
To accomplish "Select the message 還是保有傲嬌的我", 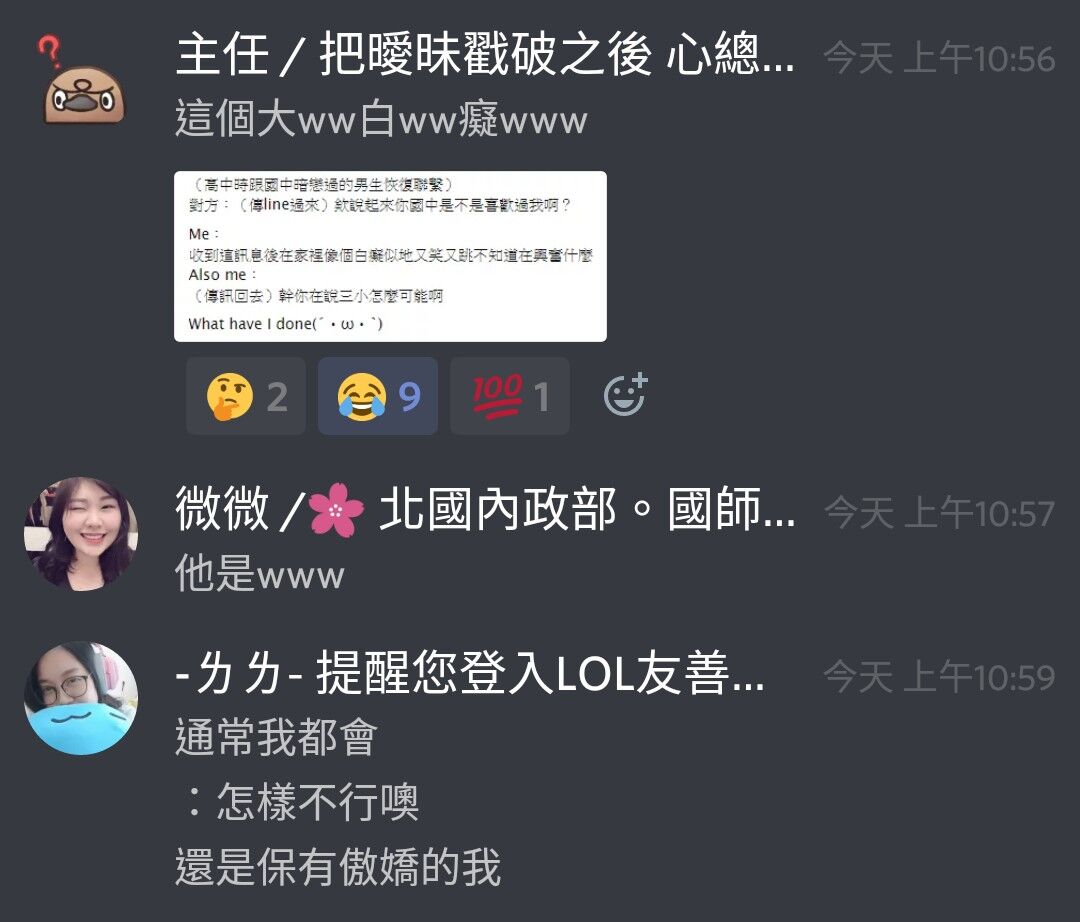I will [x=338, y=867].
